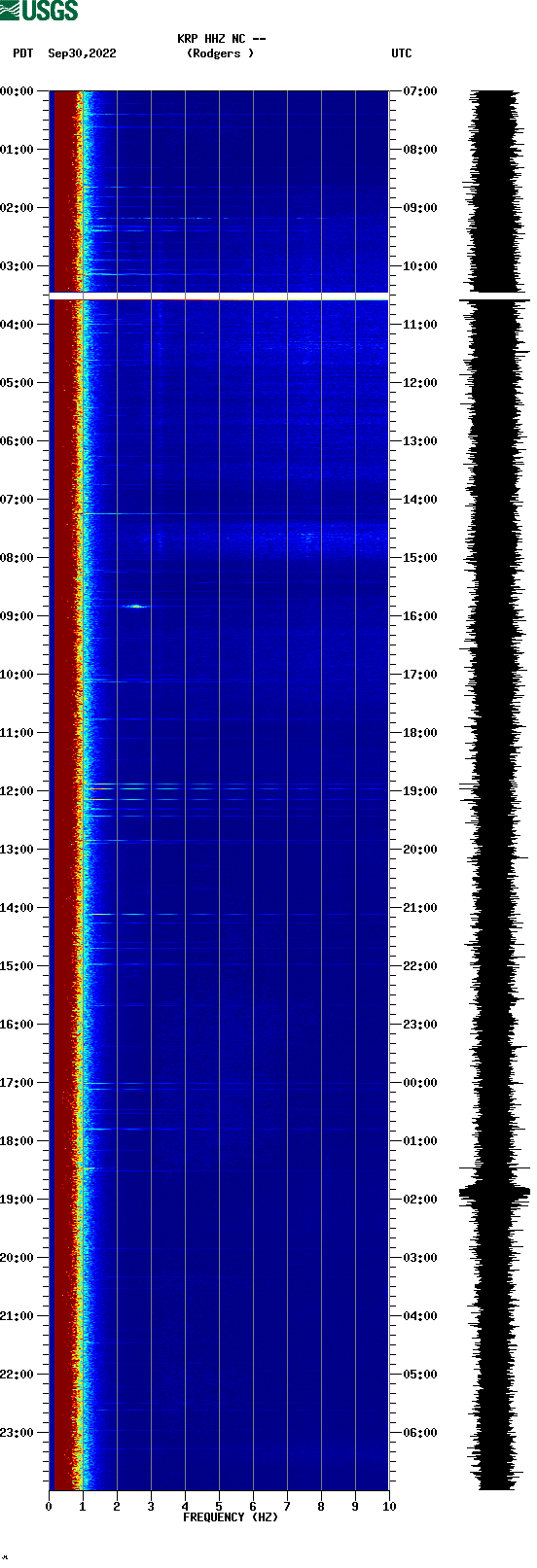Viewport: 537px width, 1568px height.
Task: Click the 14:00 UTC time label
Action: point(420,500)
